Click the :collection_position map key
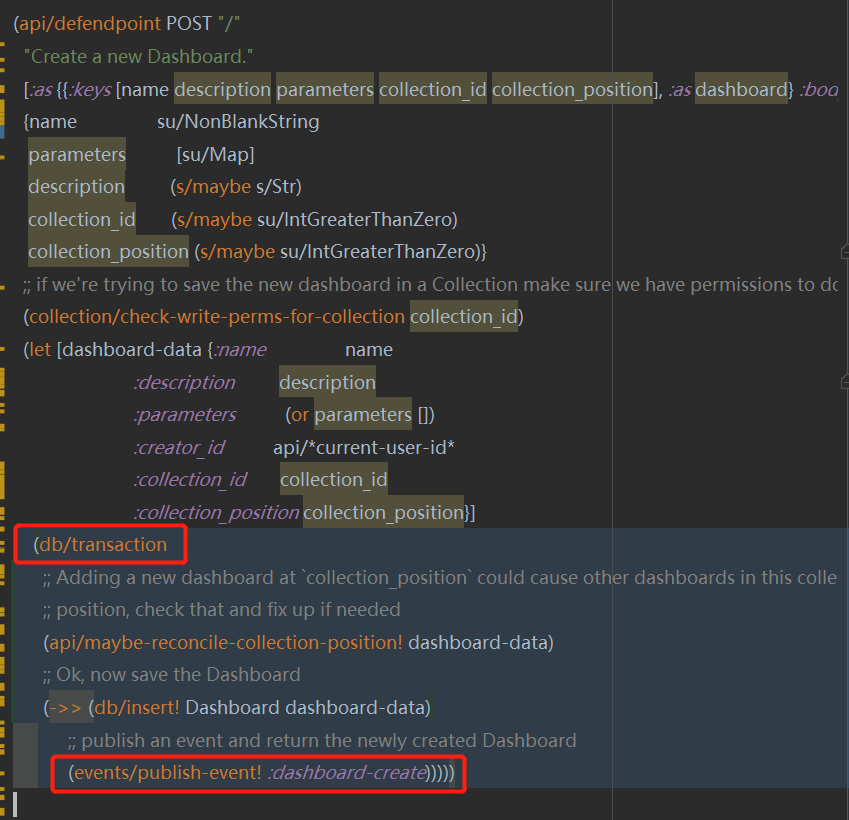The width and height of the screenshot is (849, 820). pyautogui.click(x=217, y=512)
